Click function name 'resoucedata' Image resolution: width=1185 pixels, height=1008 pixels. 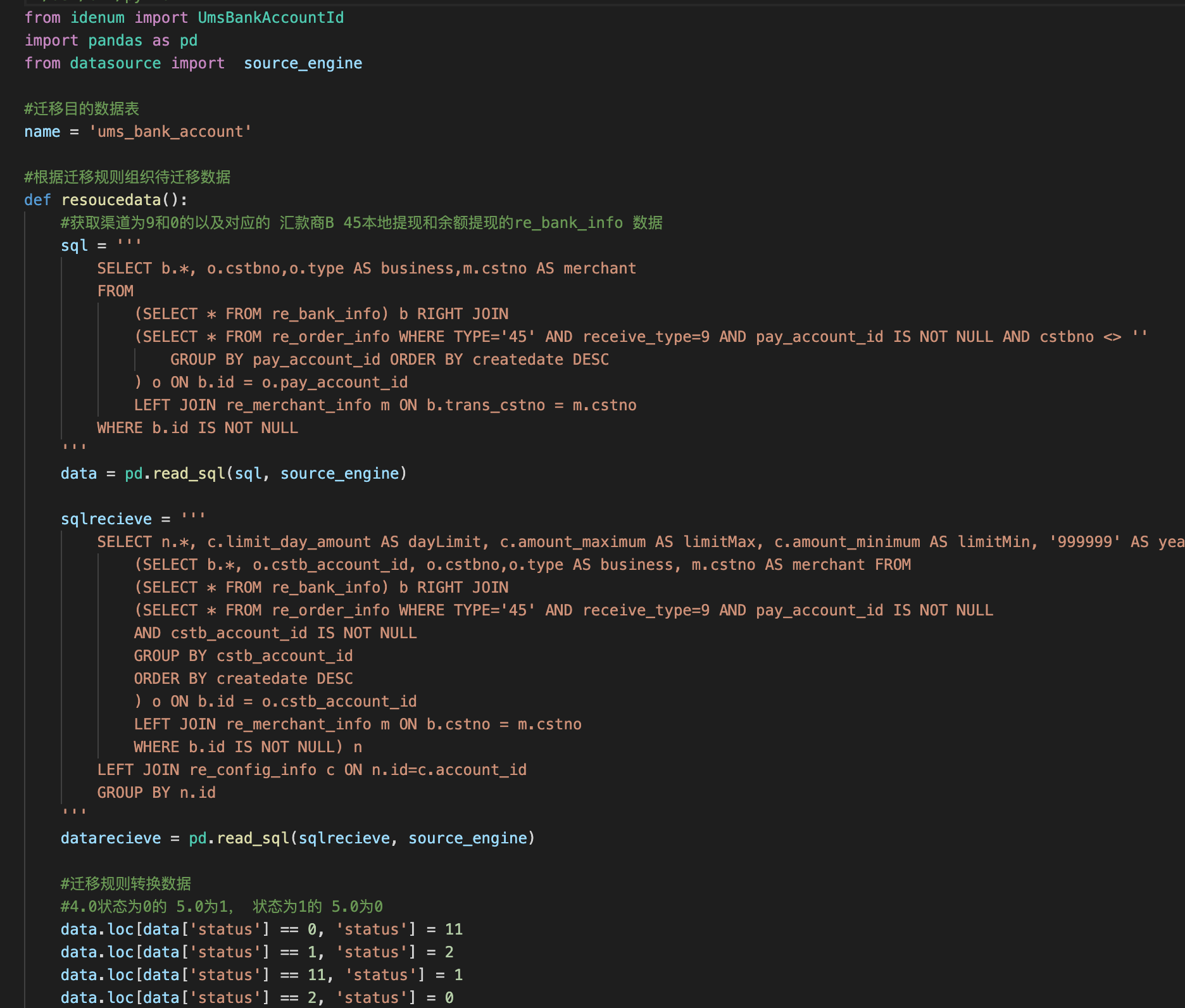[x=111, y=200]
